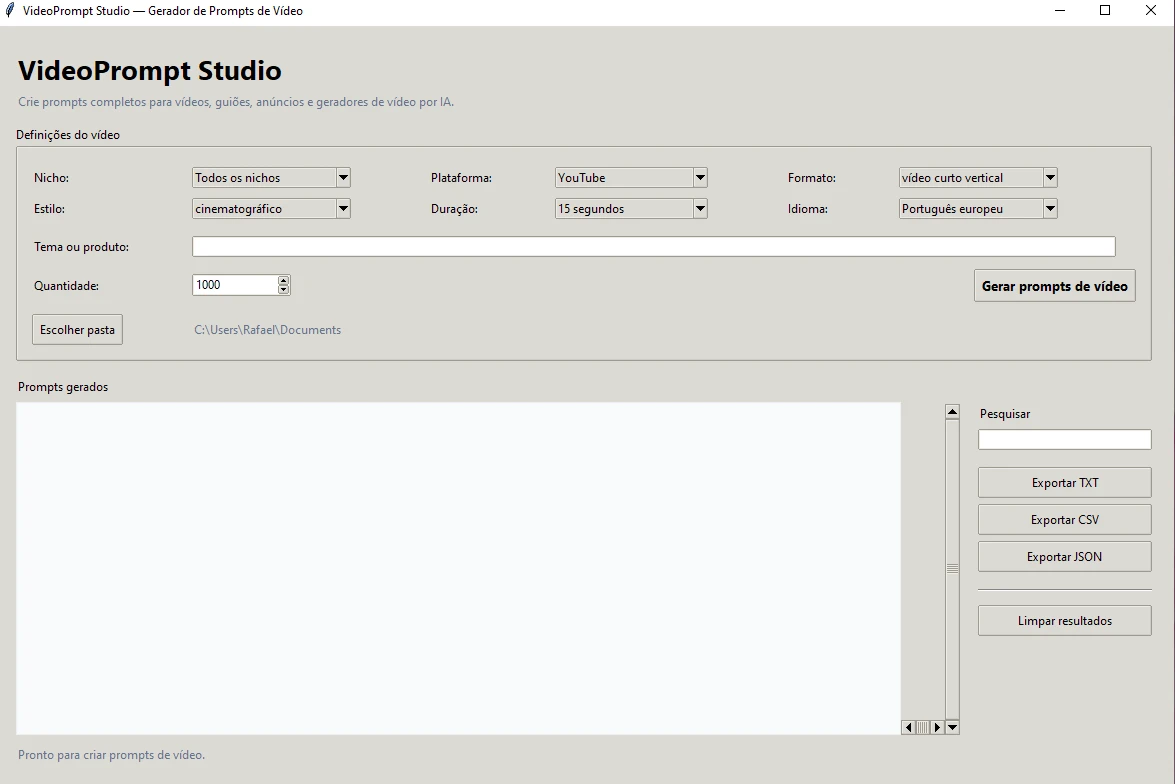Click the 'Idioma:' label
The height and width of the screenshot is (784, 1175).
[x=808, y=208]
